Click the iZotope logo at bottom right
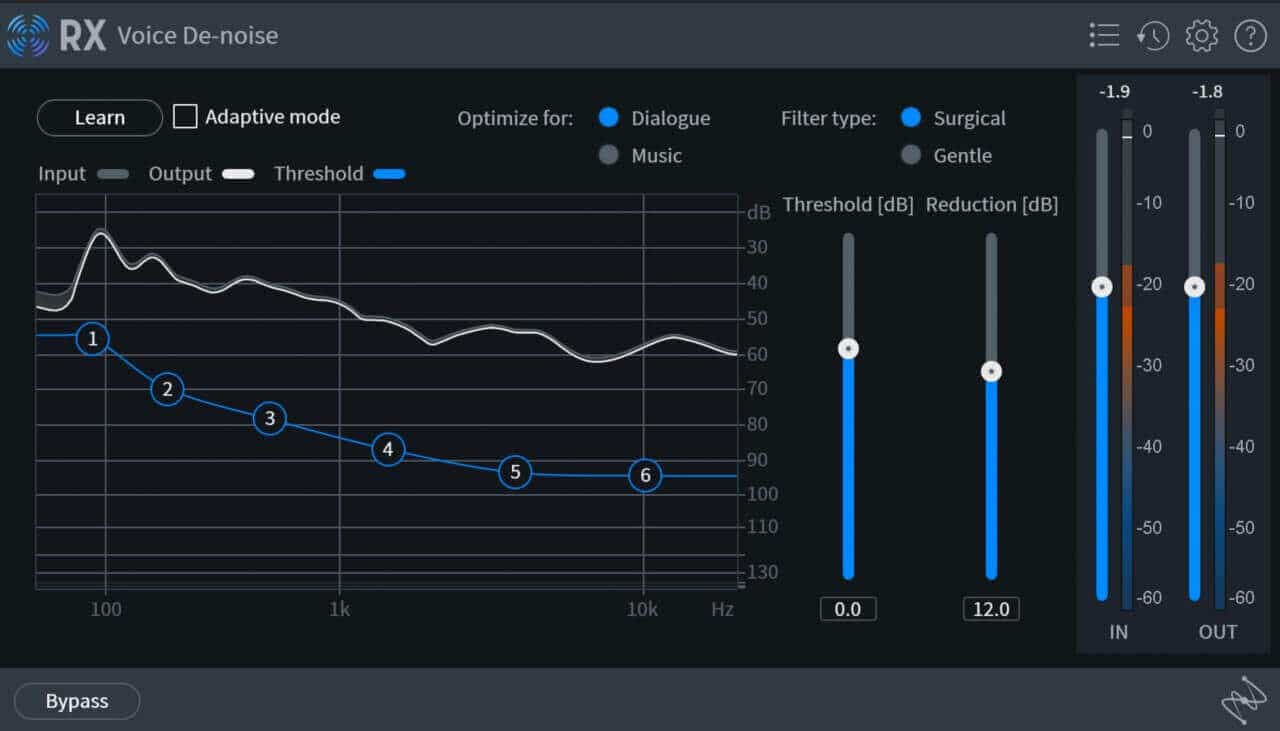 point(1244,701)
